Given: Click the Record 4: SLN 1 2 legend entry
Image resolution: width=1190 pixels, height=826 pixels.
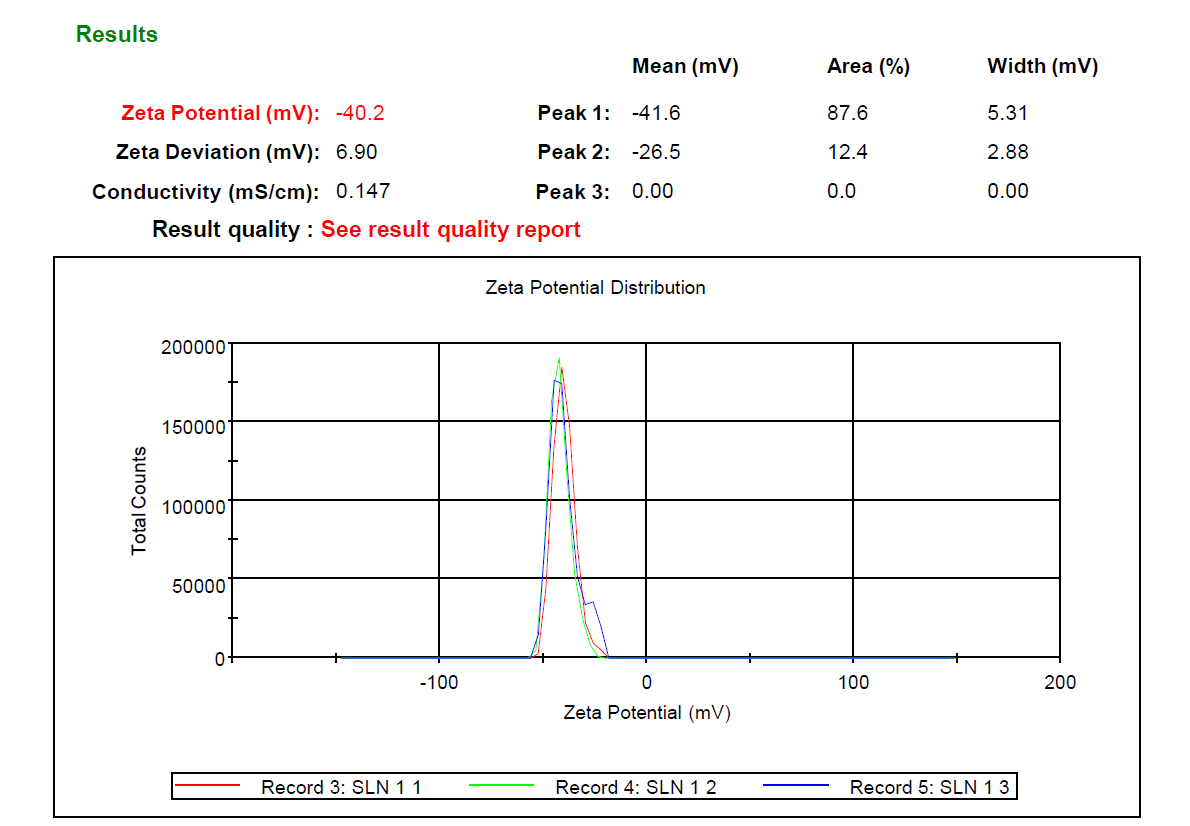Looking at the screenshot, I should 635,787.
